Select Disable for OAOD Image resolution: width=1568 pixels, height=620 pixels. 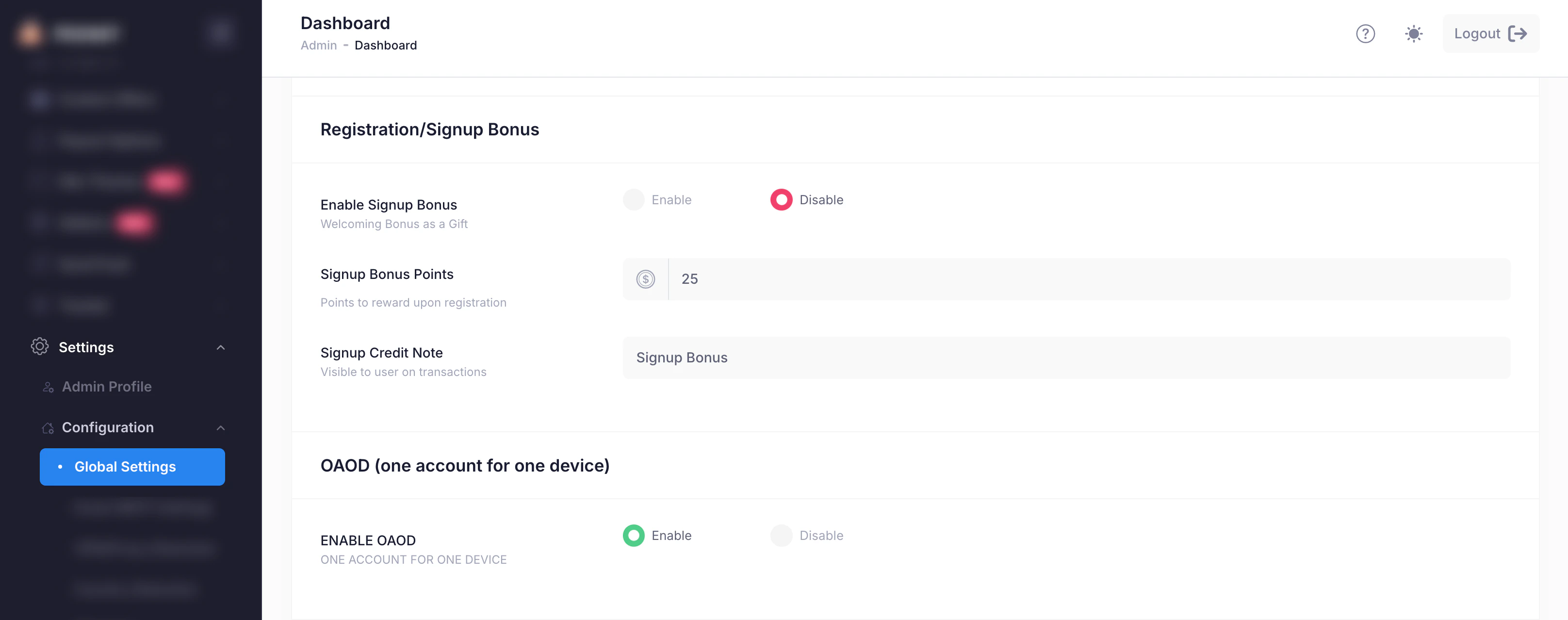pos(781,536)
